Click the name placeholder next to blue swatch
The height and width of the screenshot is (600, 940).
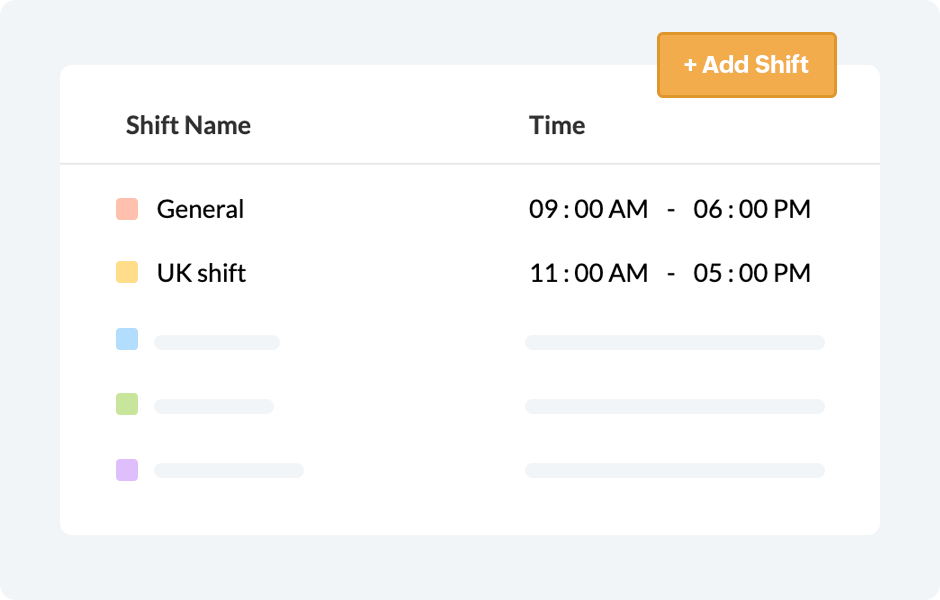tap(217, 342)
